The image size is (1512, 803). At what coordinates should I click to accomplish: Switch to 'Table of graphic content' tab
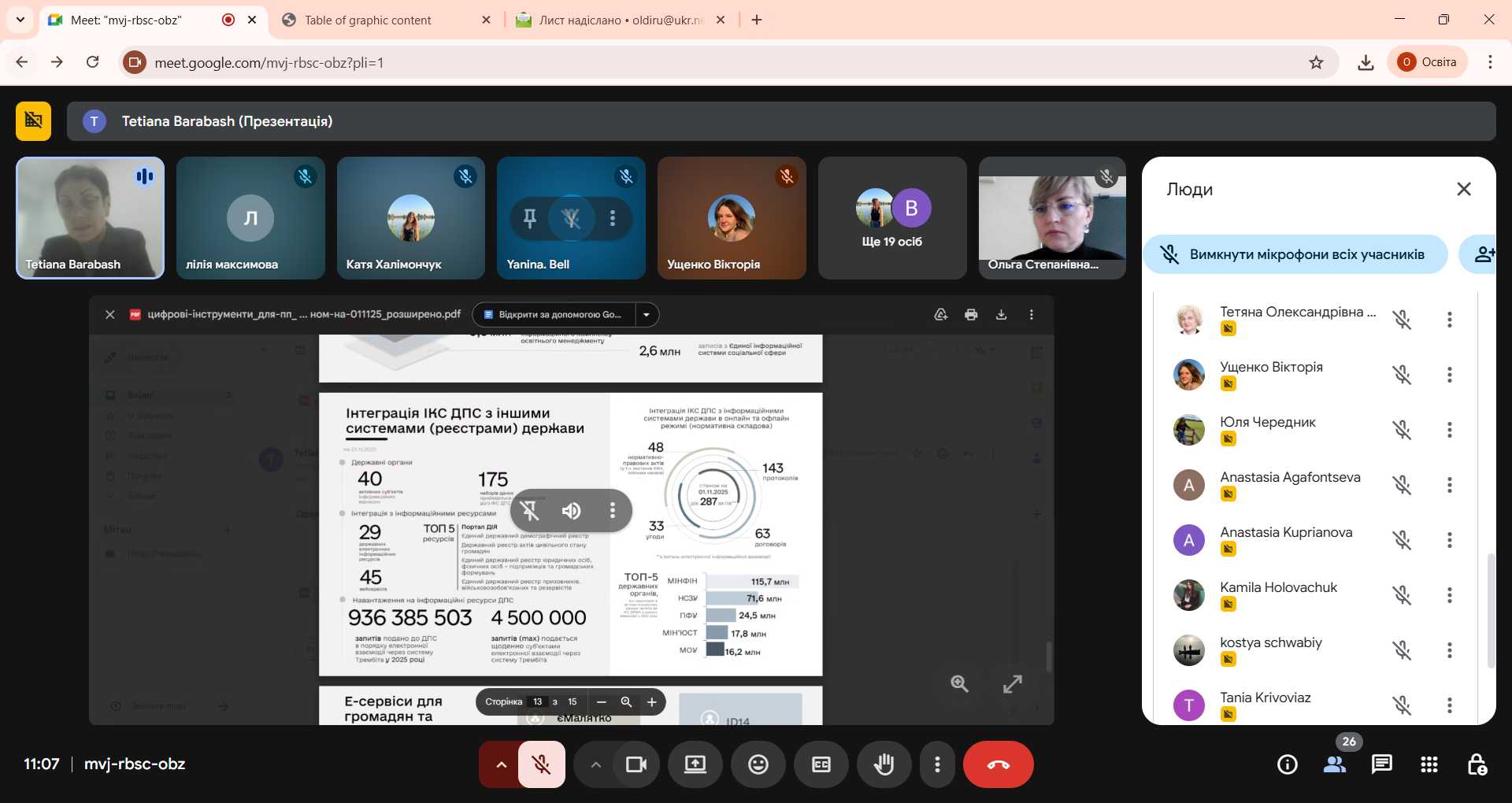point(368,20)
